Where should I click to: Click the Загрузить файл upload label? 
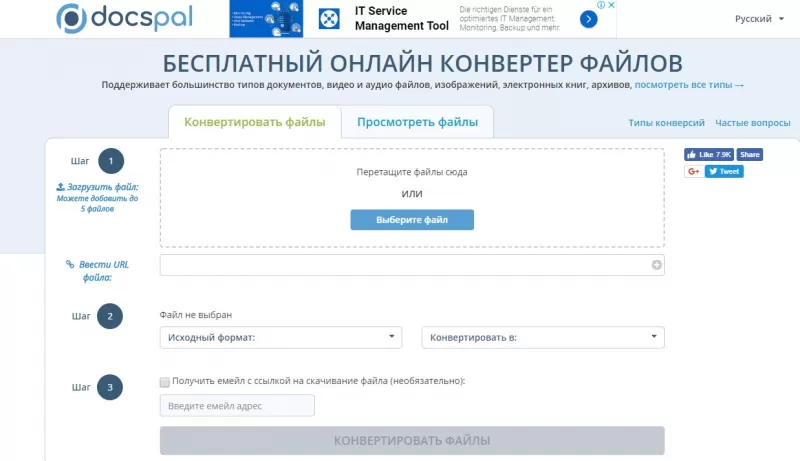[97, 187]
